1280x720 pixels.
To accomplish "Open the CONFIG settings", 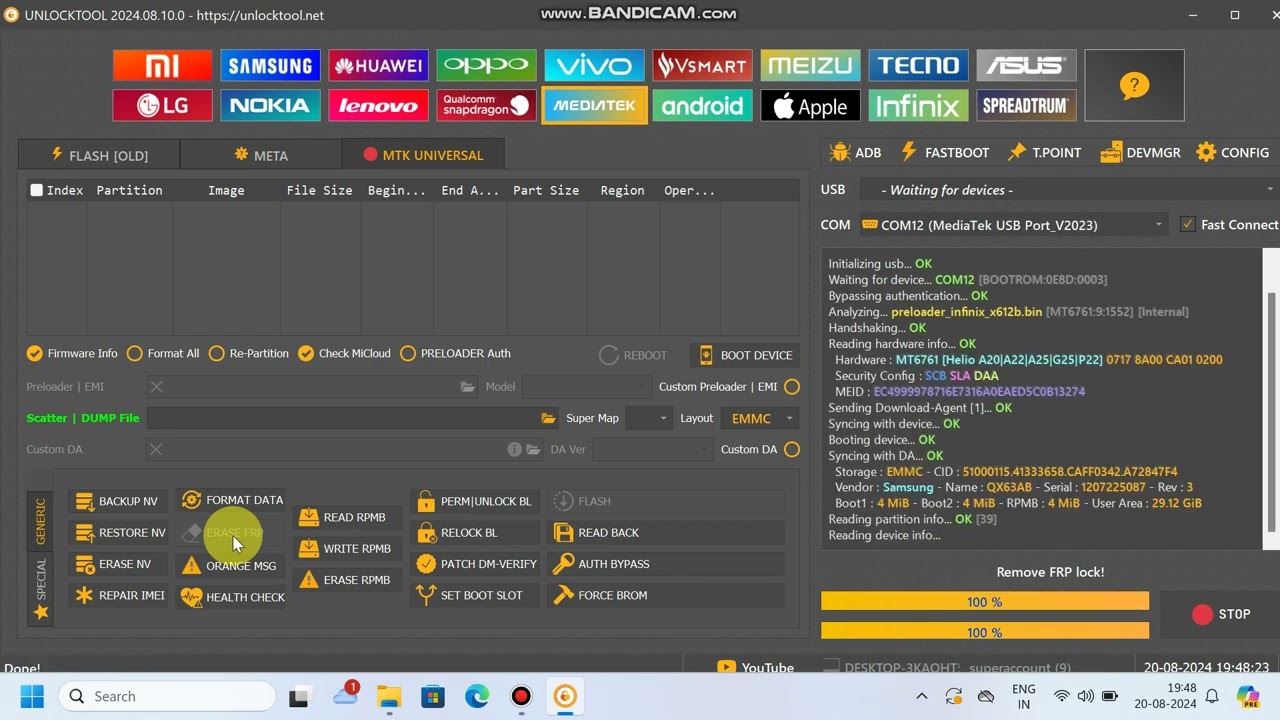I will tap(1233, 152).
